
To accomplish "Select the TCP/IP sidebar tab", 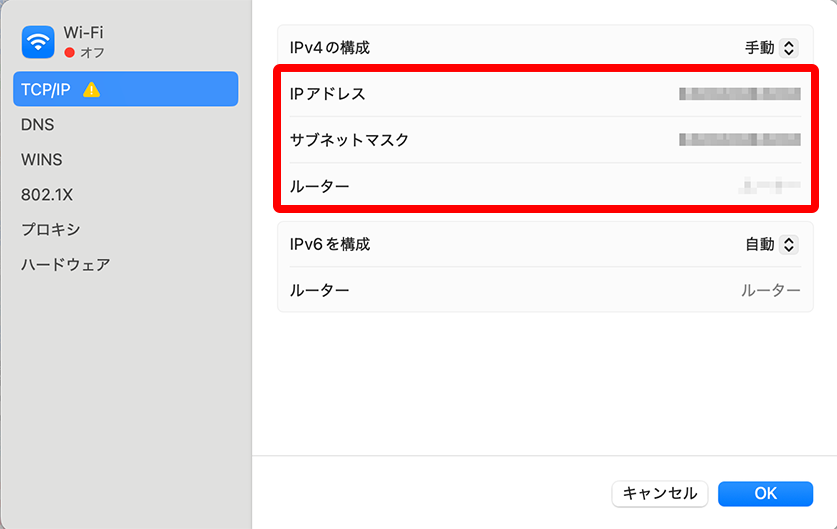I will 125,90.
